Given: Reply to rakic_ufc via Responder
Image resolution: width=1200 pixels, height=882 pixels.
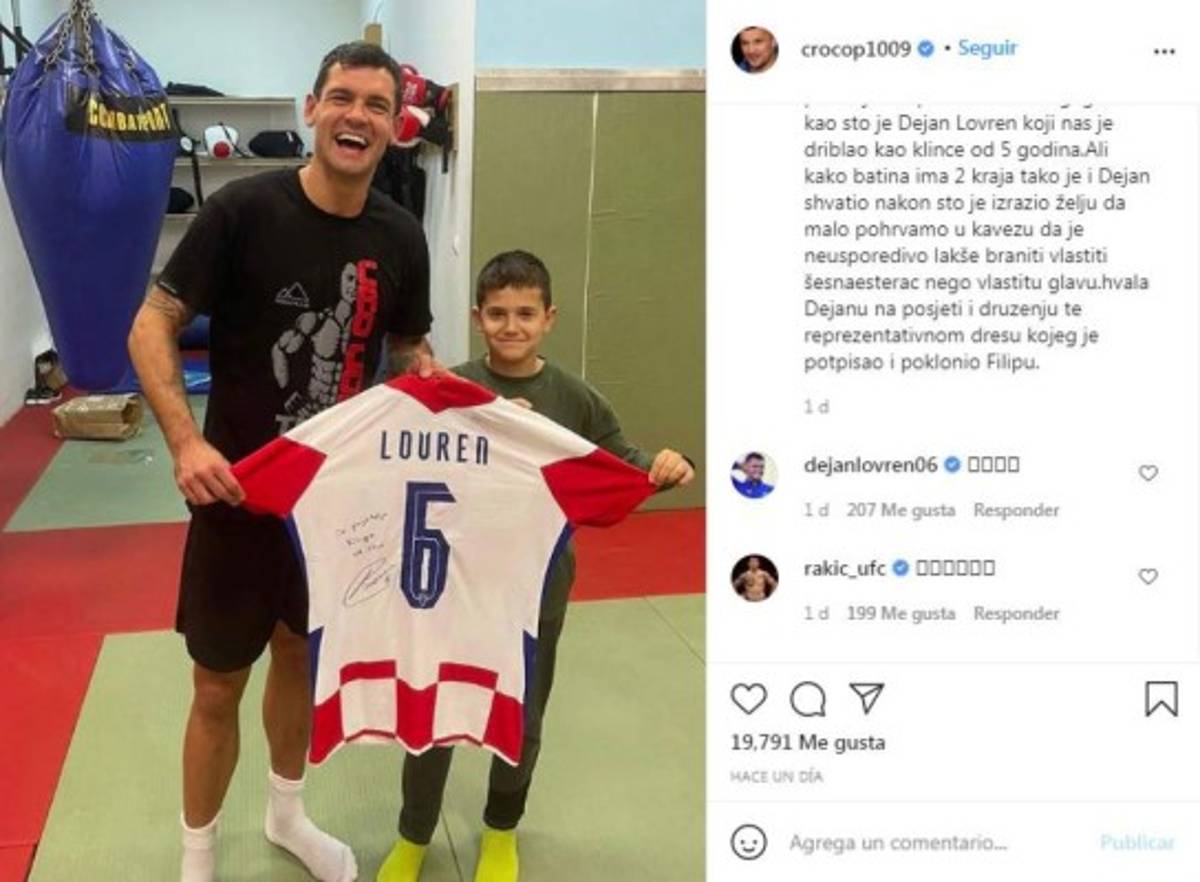Looking at the screenshot, I should coord(1016,613).
